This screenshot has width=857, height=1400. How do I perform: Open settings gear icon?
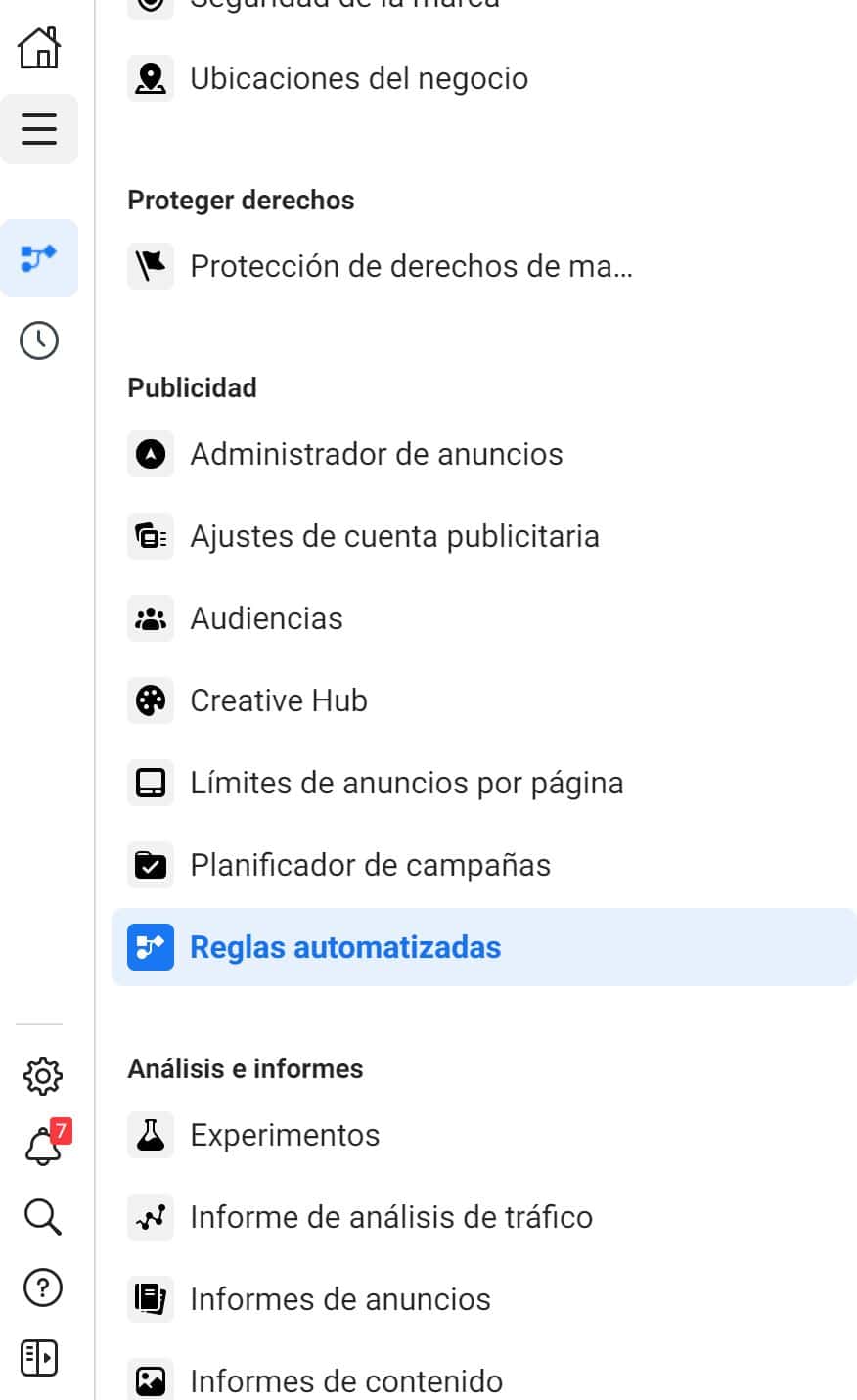(x=42, y=1076)
